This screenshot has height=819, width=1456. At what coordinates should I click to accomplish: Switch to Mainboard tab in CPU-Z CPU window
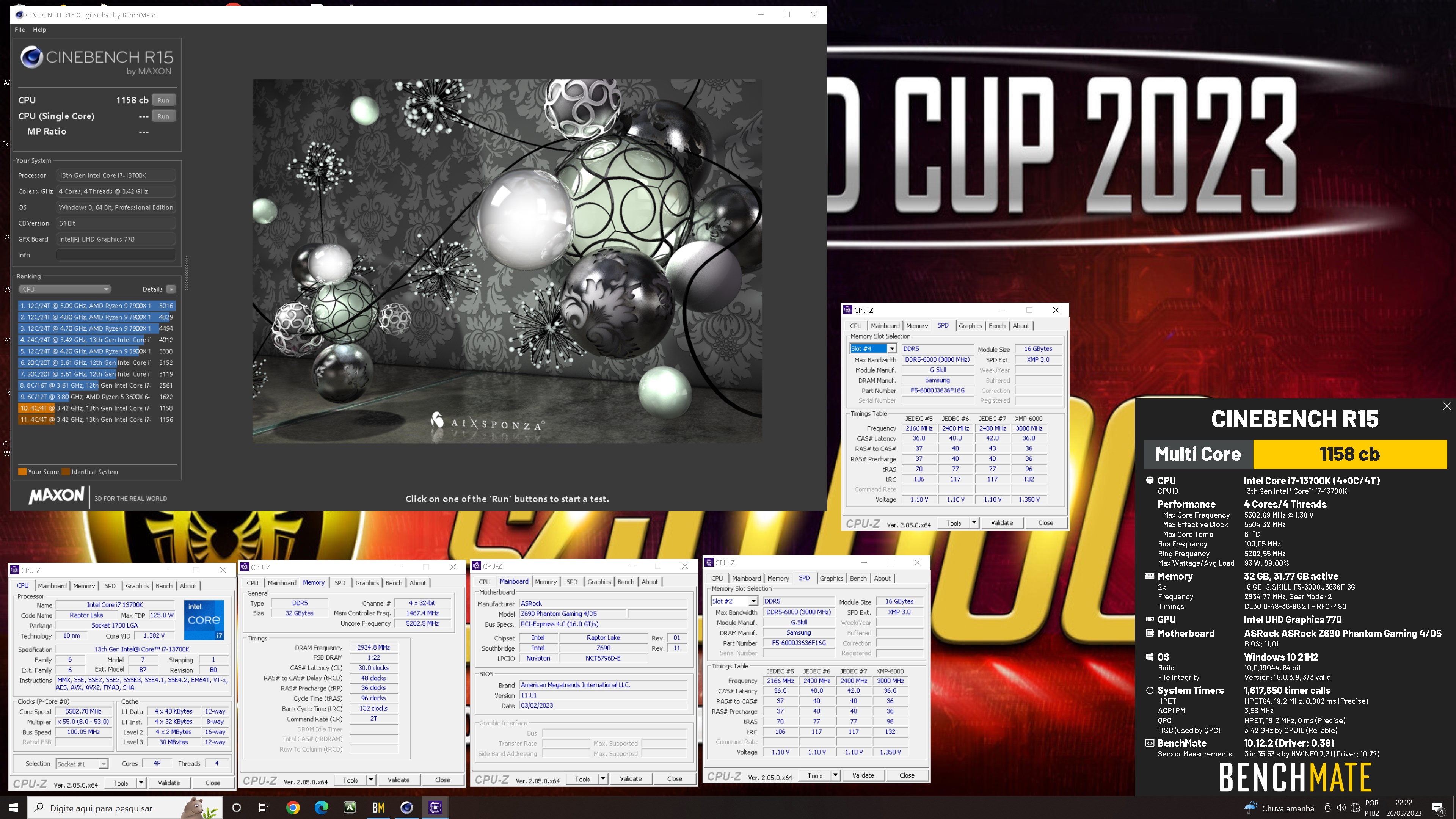(52, 585)
